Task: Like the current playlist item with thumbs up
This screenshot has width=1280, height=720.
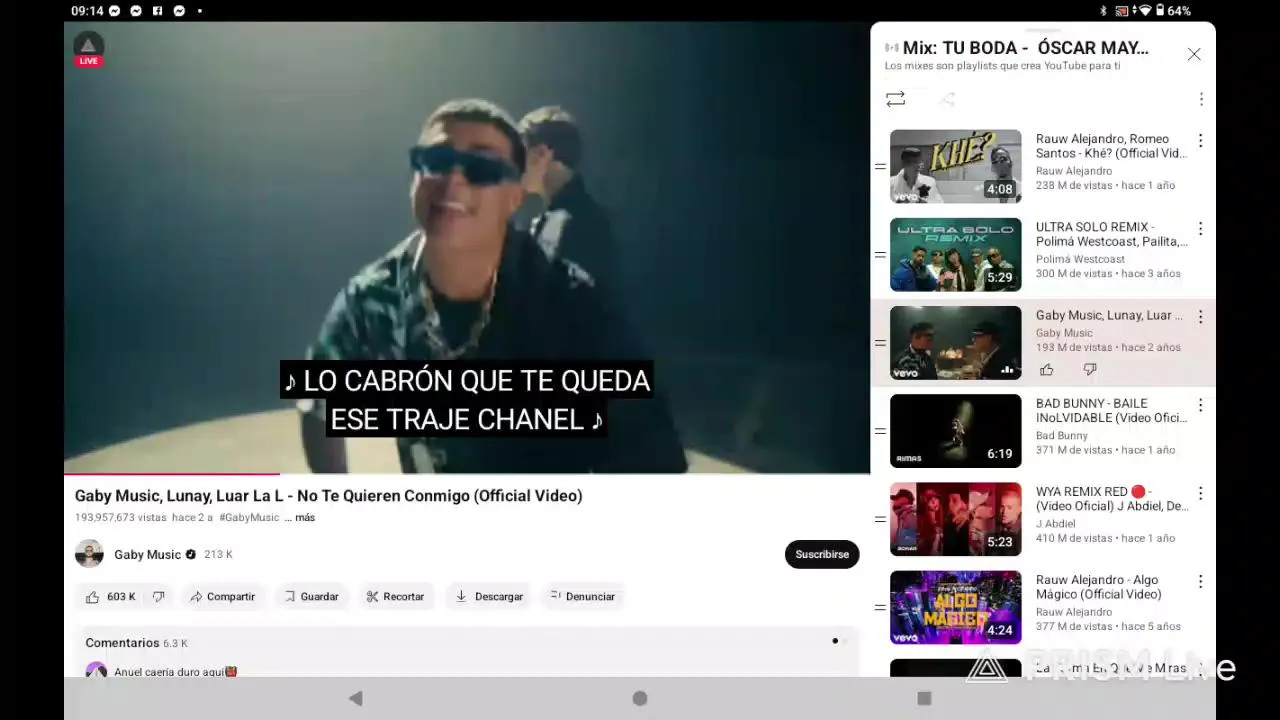Action: 1047,370
